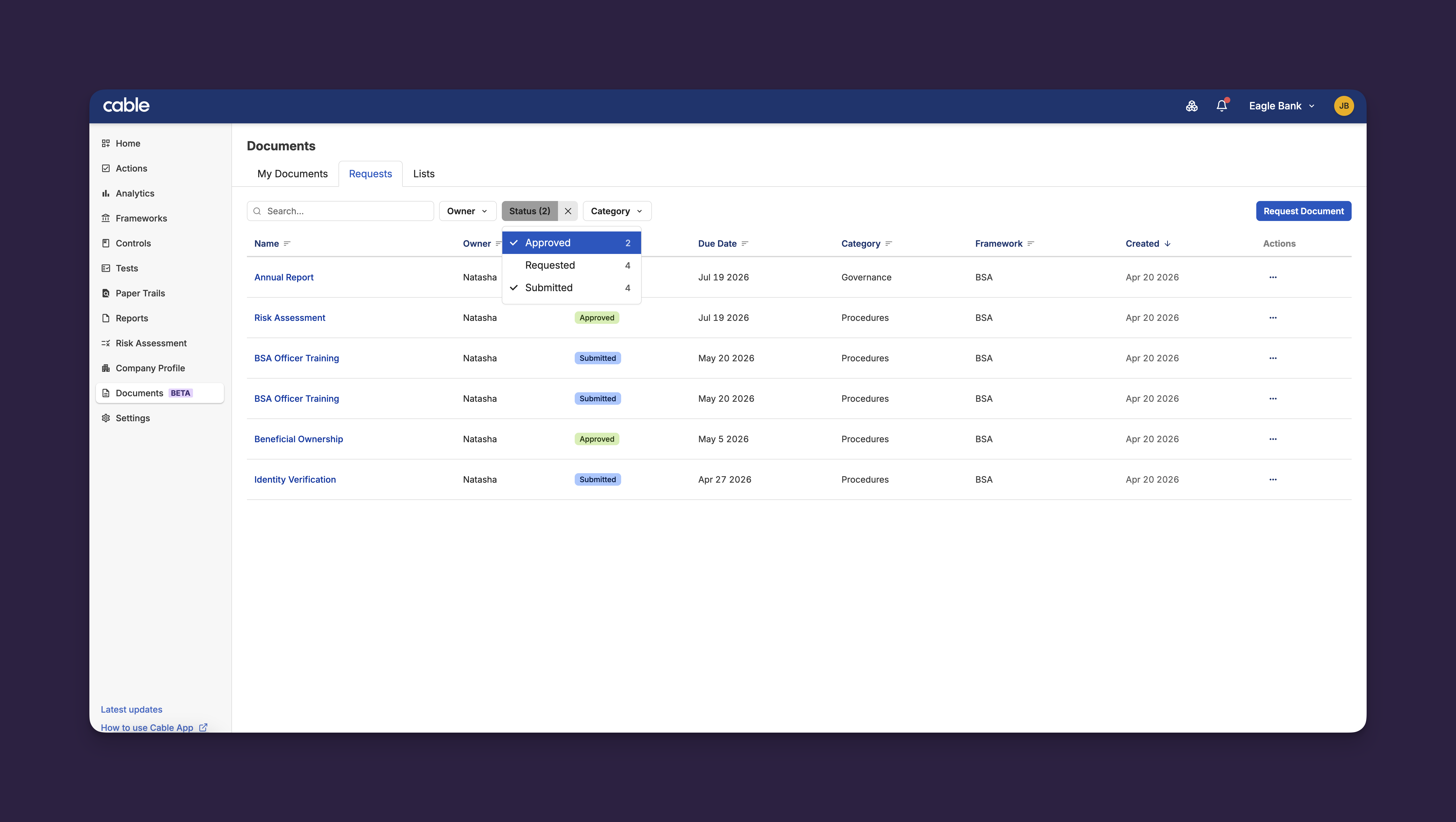
Task: Clear the Status filter with the X
Action: click(567, 211)
